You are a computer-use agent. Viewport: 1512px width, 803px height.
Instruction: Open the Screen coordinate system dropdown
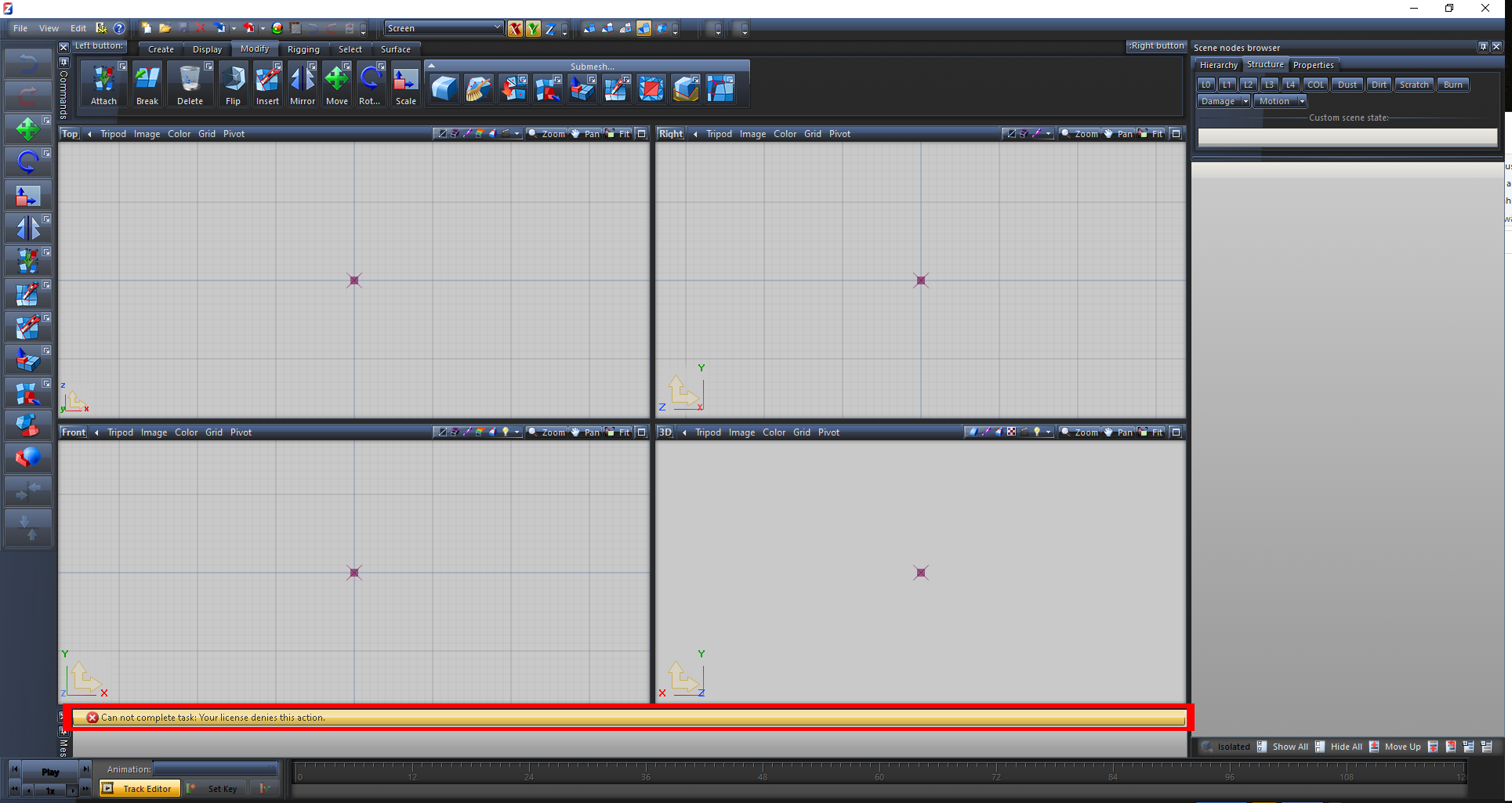point(444,28)
